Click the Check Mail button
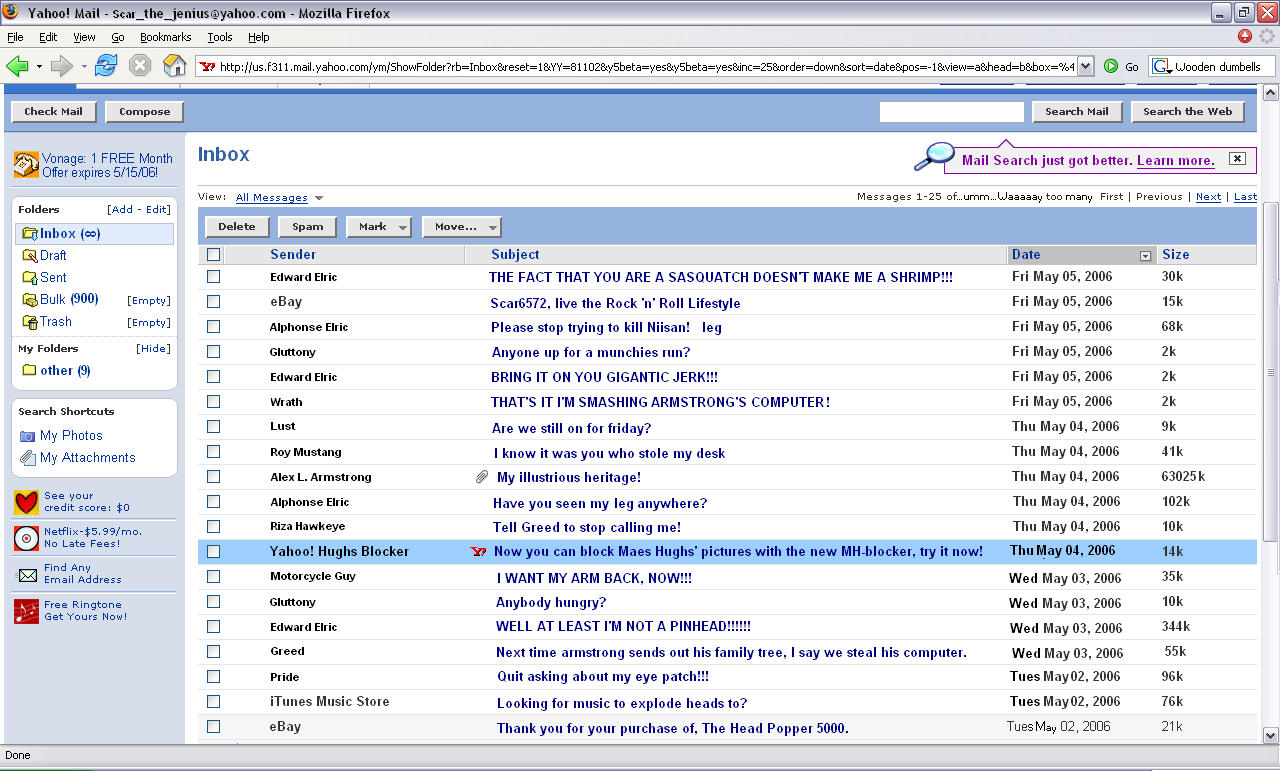 click(54, 112)
